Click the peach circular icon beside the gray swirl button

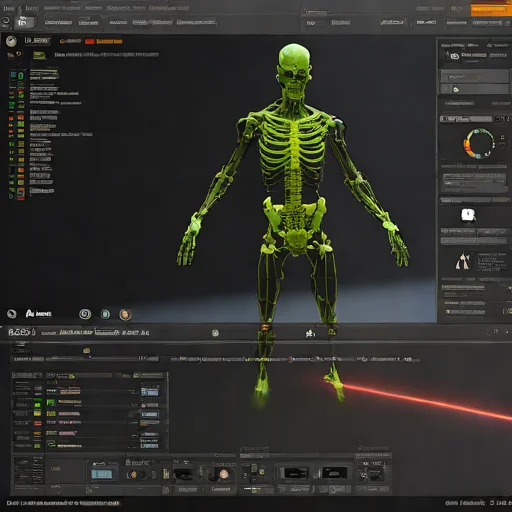125,314
